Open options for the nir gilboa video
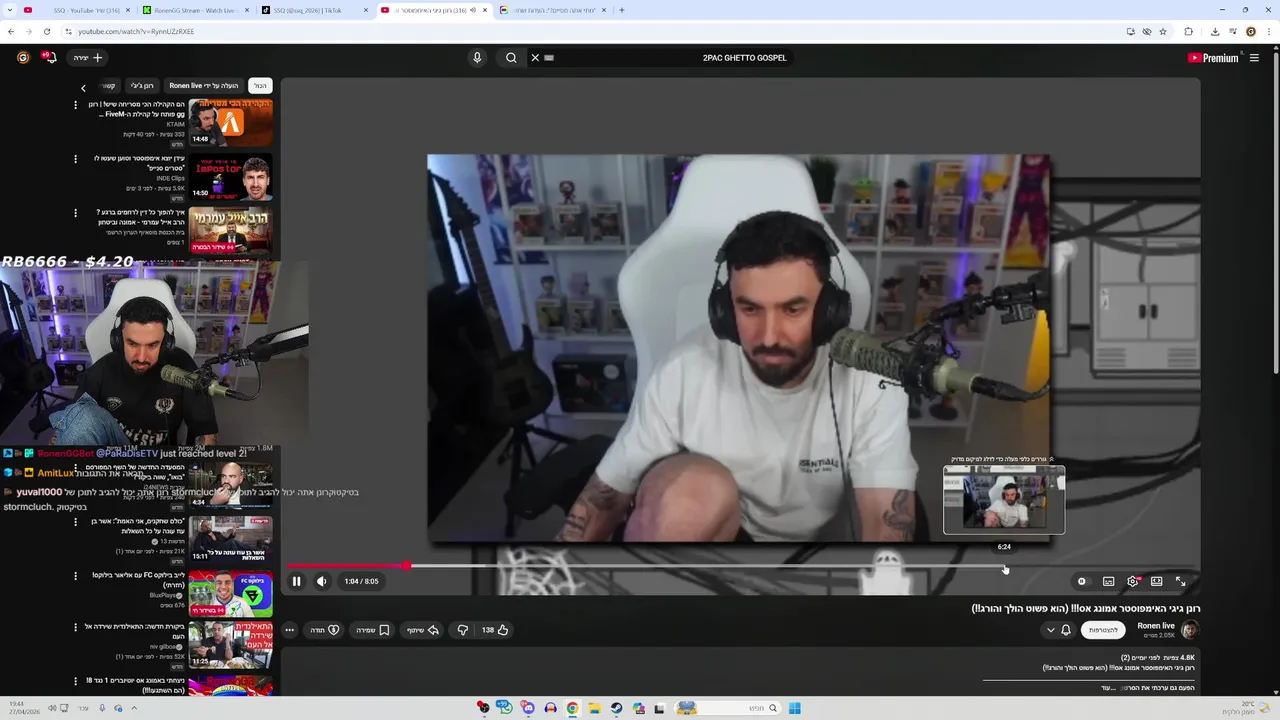This screenshot has height=720, width=1280. pos(75,628)
